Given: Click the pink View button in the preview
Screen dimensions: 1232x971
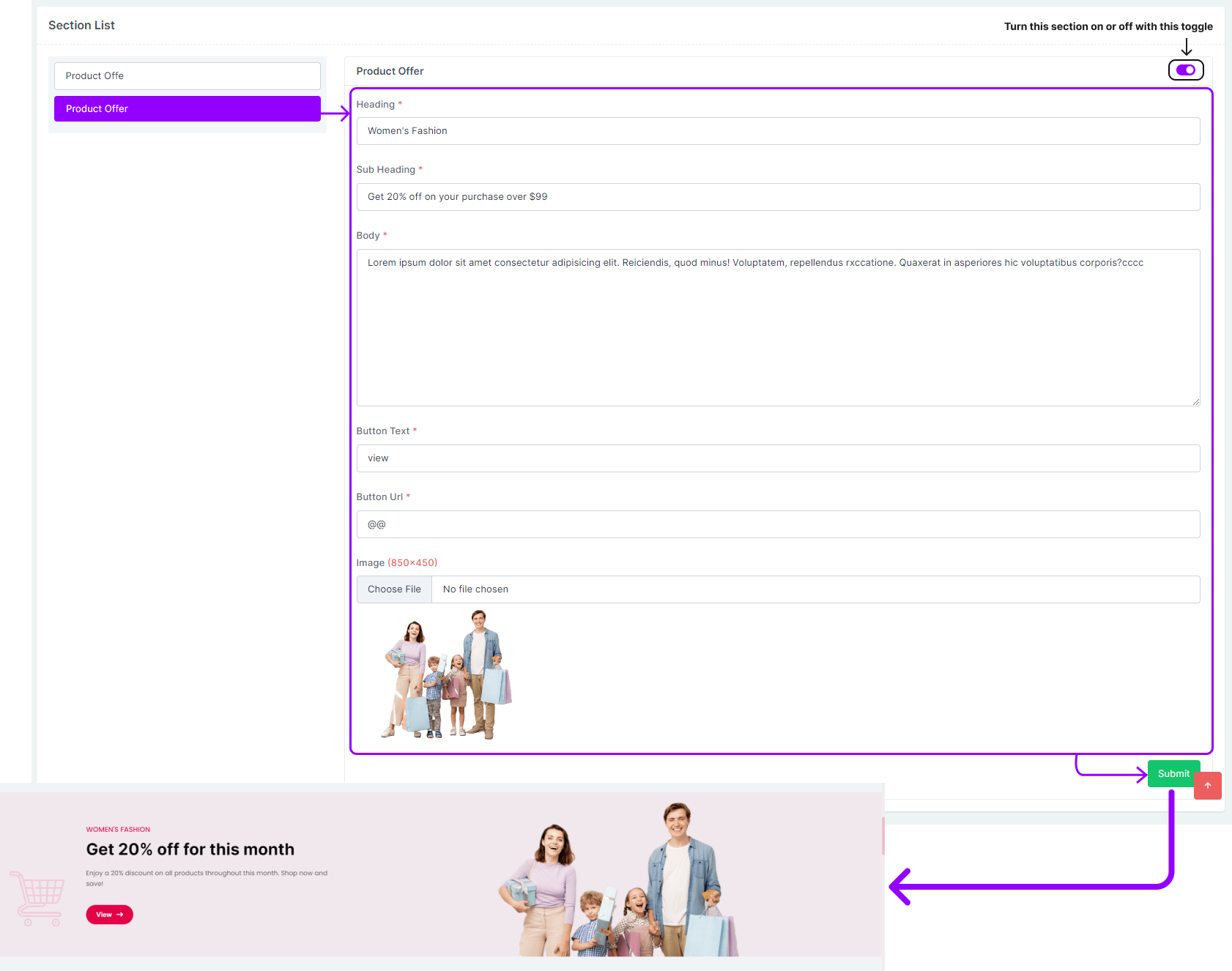Looking at the screenshot, I should point(109,915).
